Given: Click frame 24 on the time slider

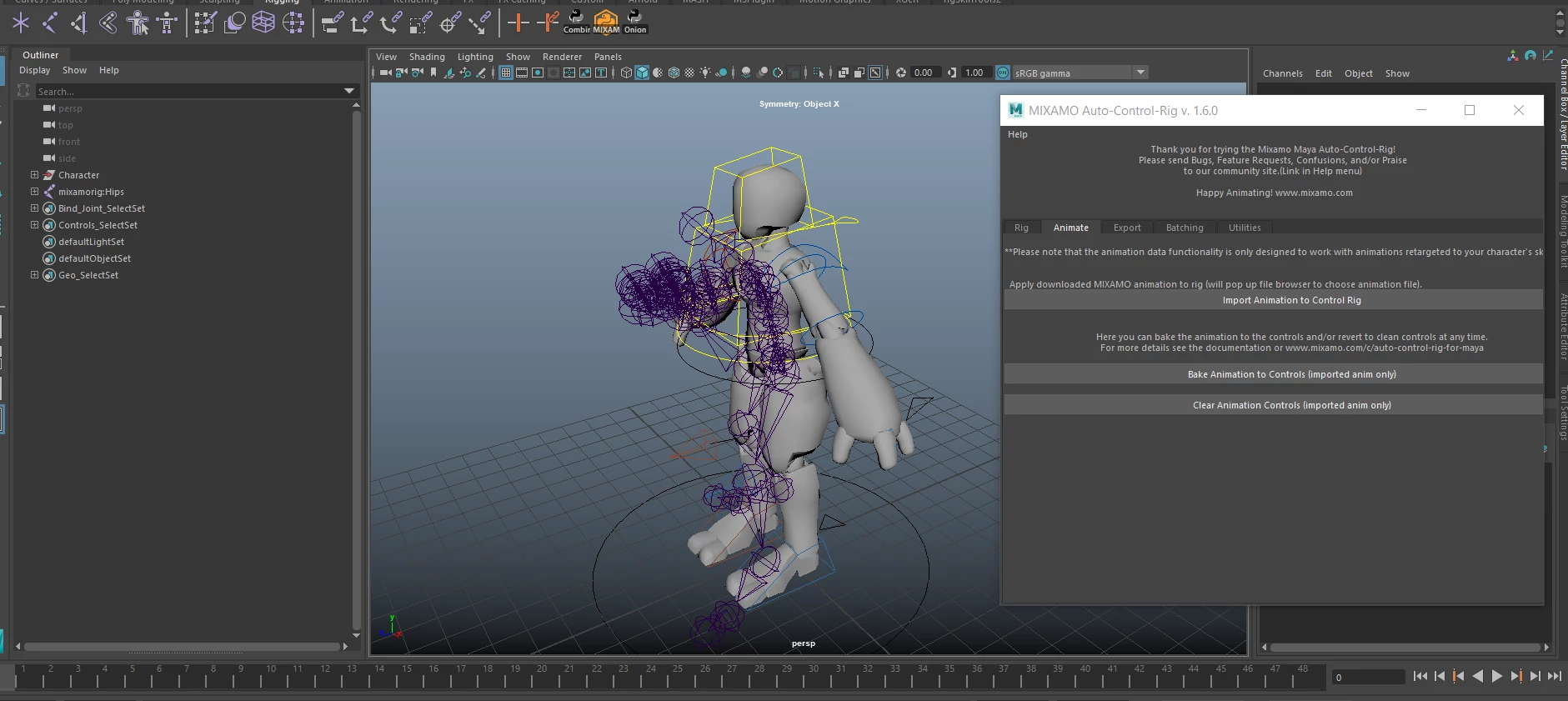Looking at the screenshot, I should (651, 677).
